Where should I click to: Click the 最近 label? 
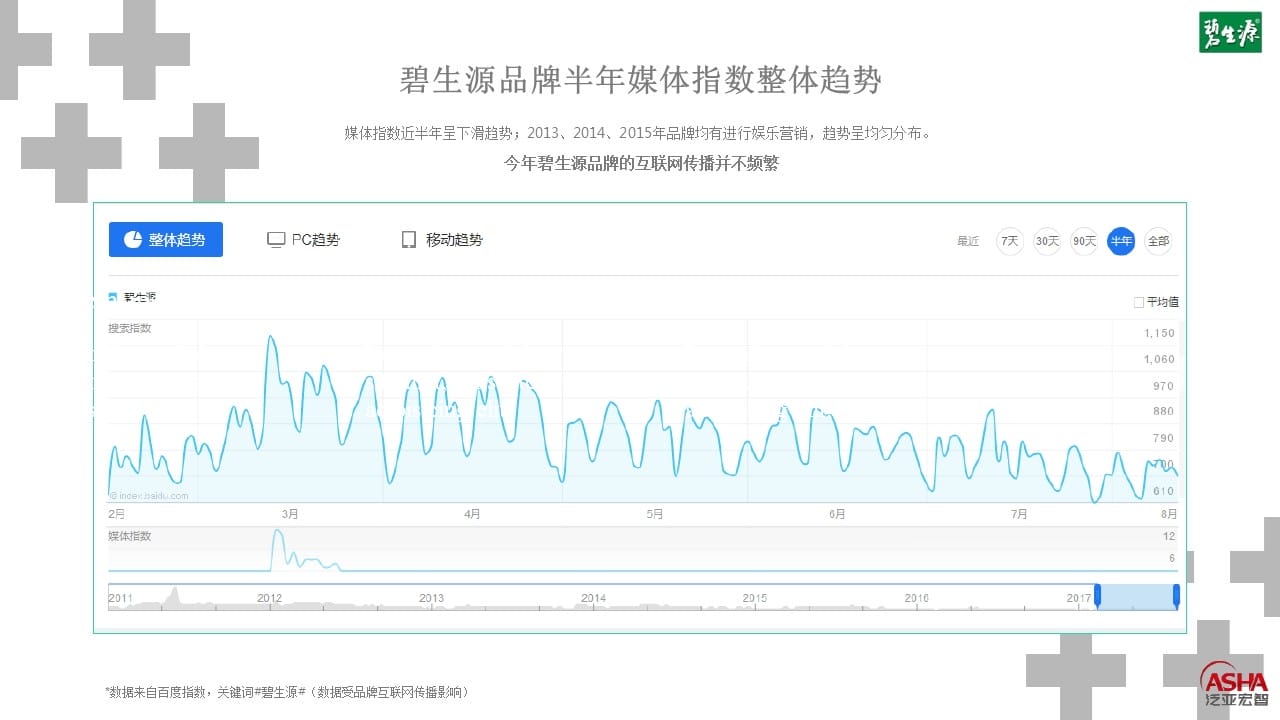pos(968,241)
